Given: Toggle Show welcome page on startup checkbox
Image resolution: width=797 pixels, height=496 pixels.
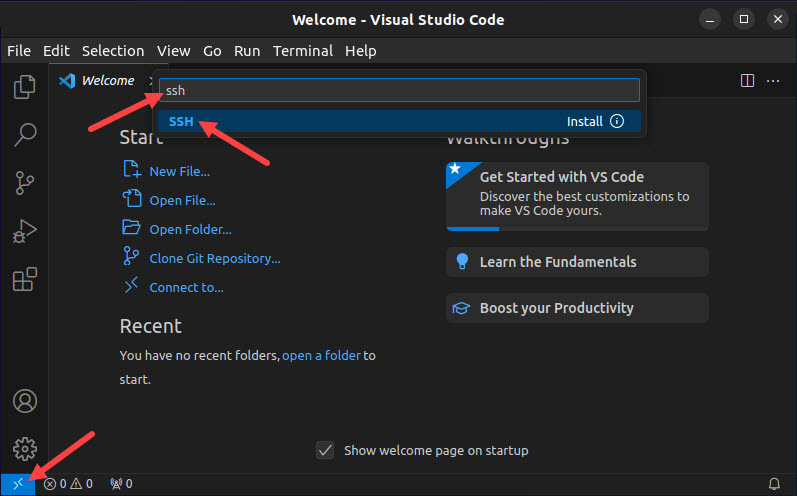Looking at the screenshot, I should (x=325, y=450).
